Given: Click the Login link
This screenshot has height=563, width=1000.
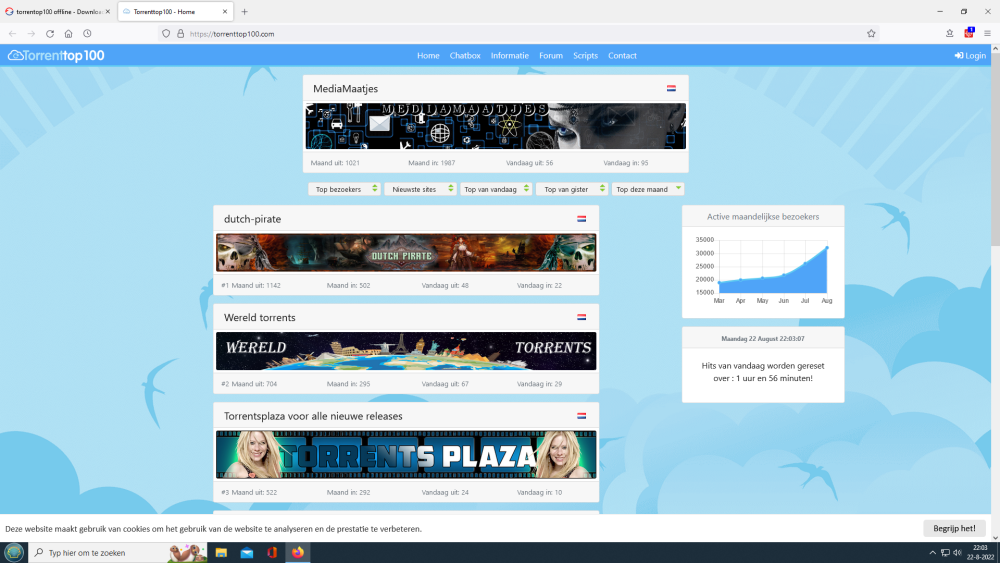Looking at the screenshot, I should pyautogui.click(x=970, y=56).
